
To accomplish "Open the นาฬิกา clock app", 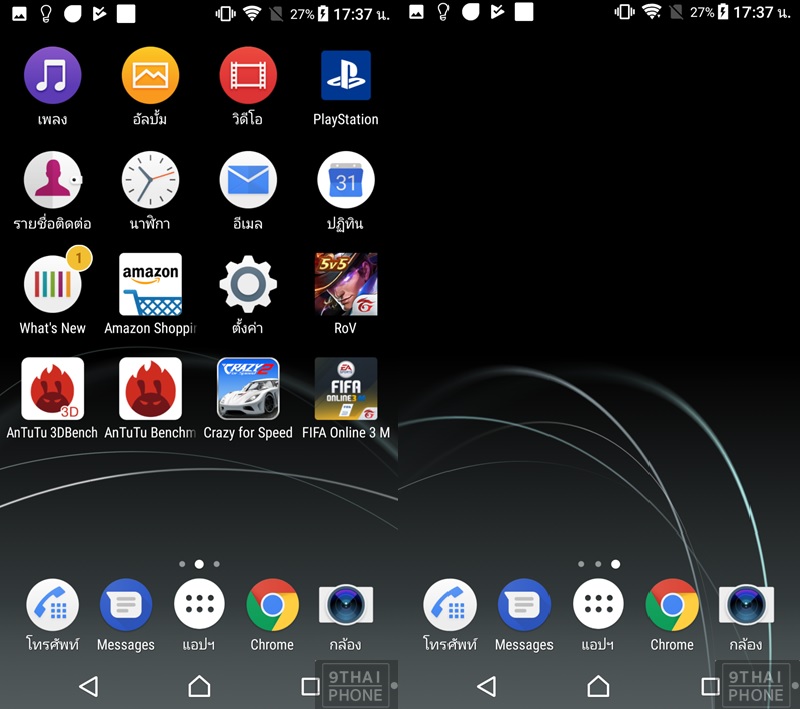I will (151, 180).
